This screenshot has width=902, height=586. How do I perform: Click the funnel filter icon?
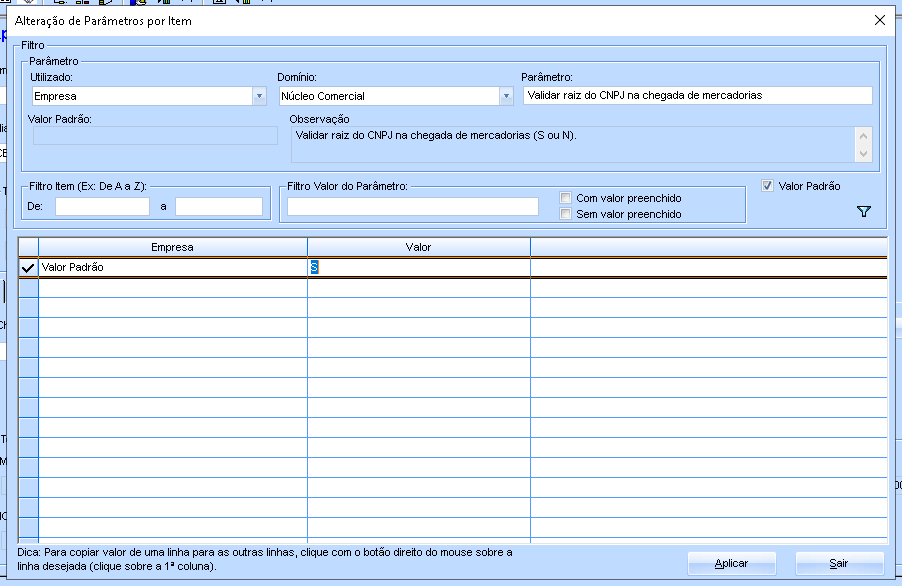coord(863,212)
